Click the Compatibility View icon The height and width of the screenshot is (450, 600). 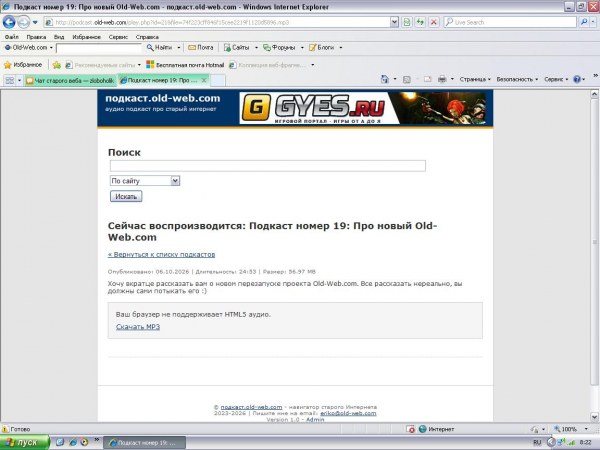[x=407, y=22]
